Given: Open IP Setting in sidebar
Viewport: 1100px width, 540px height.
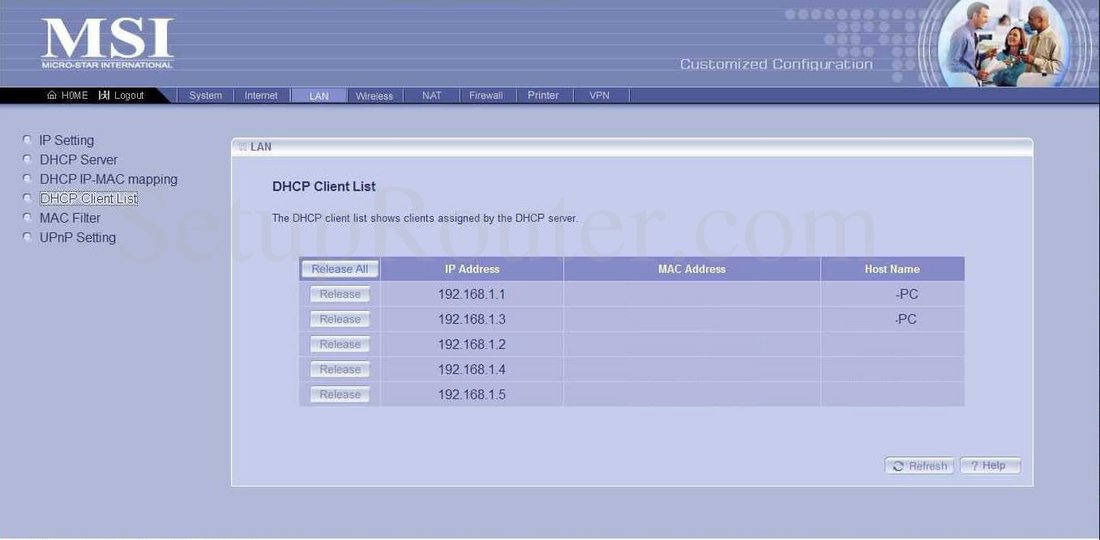Looking at the screenshot, I should point(67,140).
